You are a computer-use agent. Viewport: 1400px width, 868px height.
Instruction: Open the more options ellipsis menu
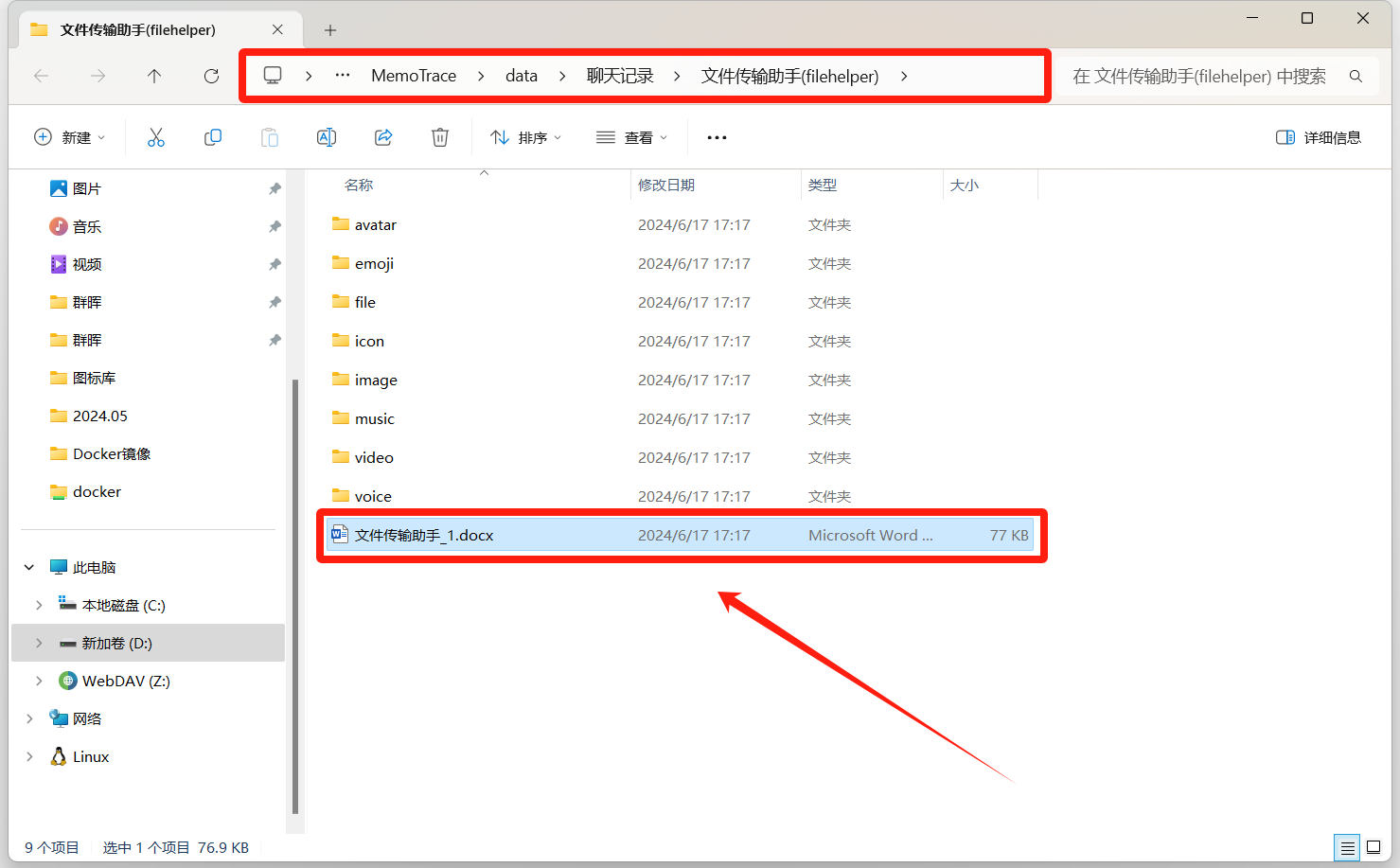[717, 137]
